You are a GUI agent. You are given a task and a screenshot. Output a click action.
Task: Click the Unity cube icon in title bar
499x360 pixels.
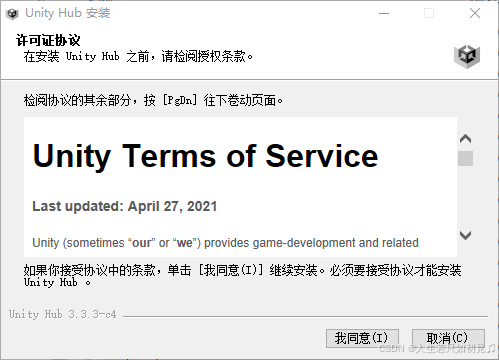[12, 14]
